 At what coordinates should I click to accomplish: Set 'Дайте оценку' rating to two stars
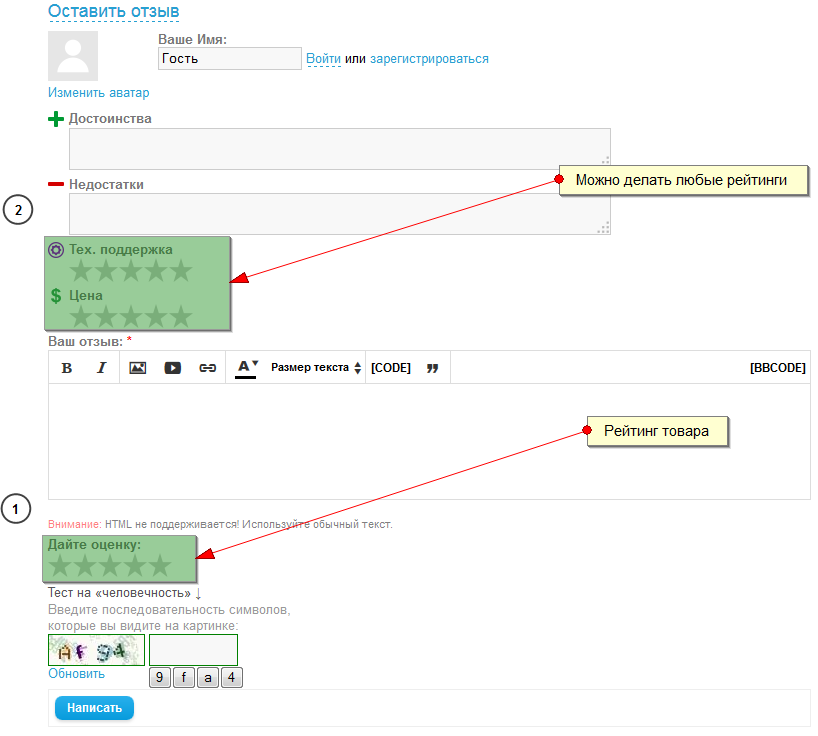point(85,566)
